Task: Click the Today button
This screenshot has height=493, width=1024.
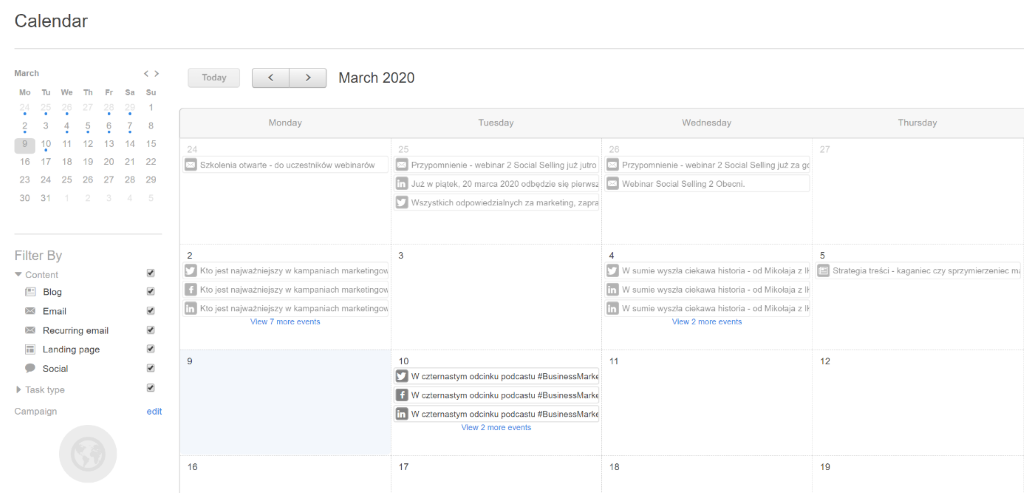Action: 213,78
